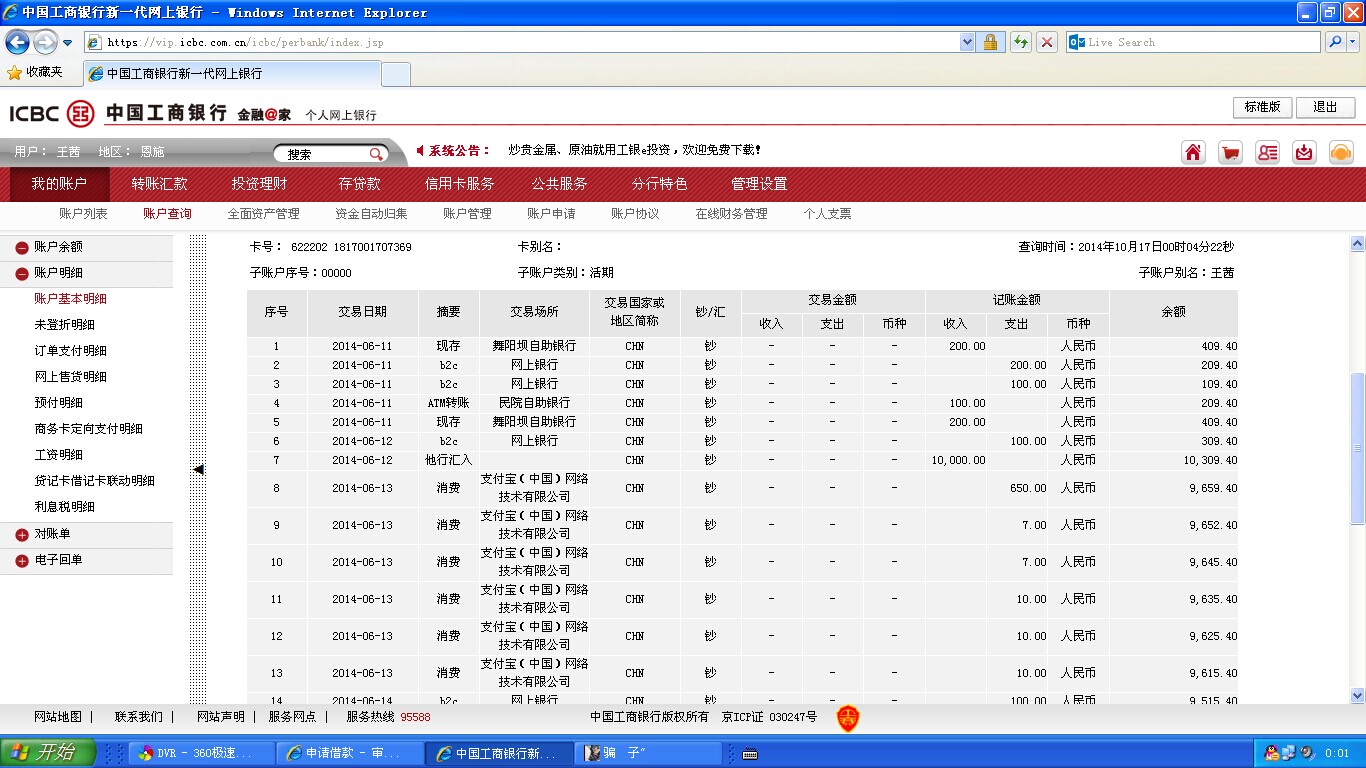The image size is (1366, 768).
Task: Select the 信用卡服务 menu item
Action: pyautogui.click(x=459, y=184)
